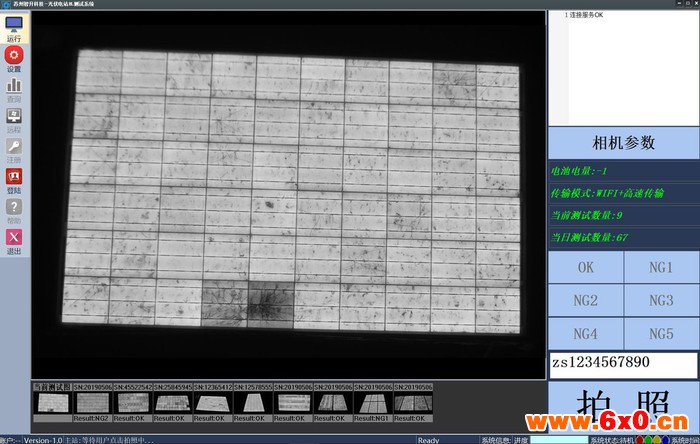Choose the NG5 defect button
This screenshot has width=700, height=444.
click(661, 333)
